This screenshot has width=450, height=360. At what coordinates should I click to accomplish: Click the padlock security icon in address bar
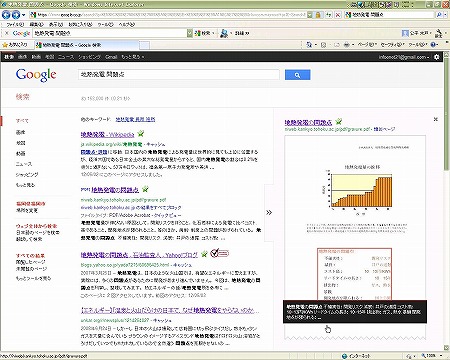click(x=318, y=15)
